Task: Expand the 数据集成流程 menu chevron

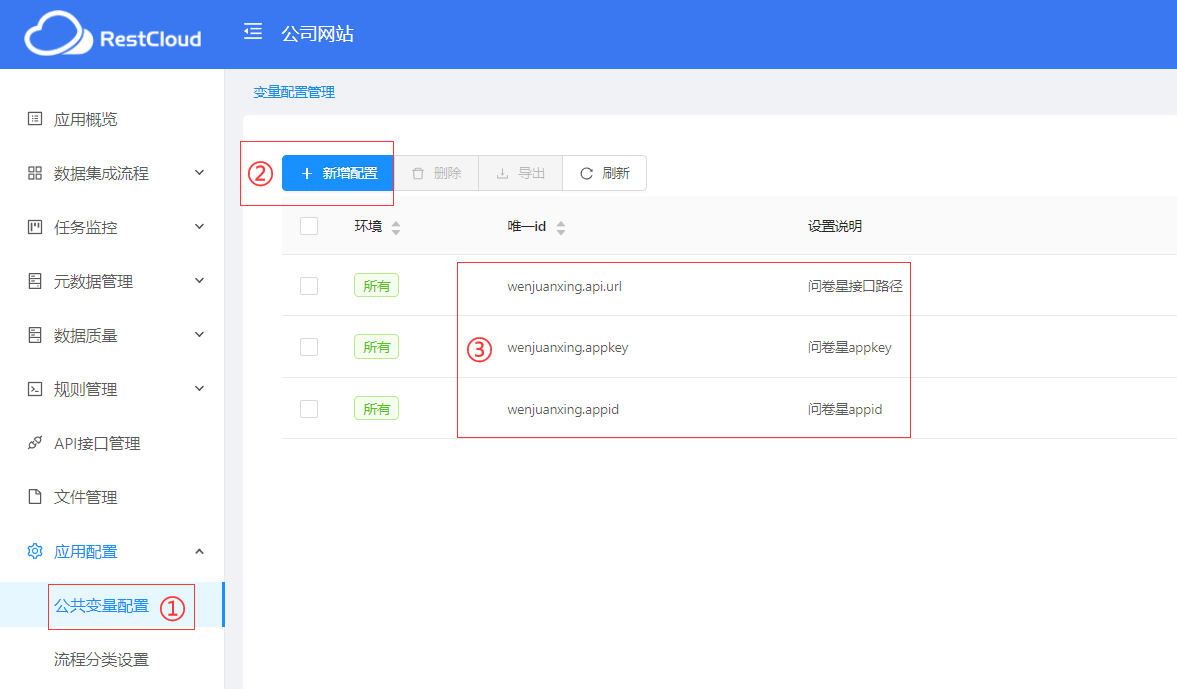Action: pyautogui.click(x=199, y=173)
